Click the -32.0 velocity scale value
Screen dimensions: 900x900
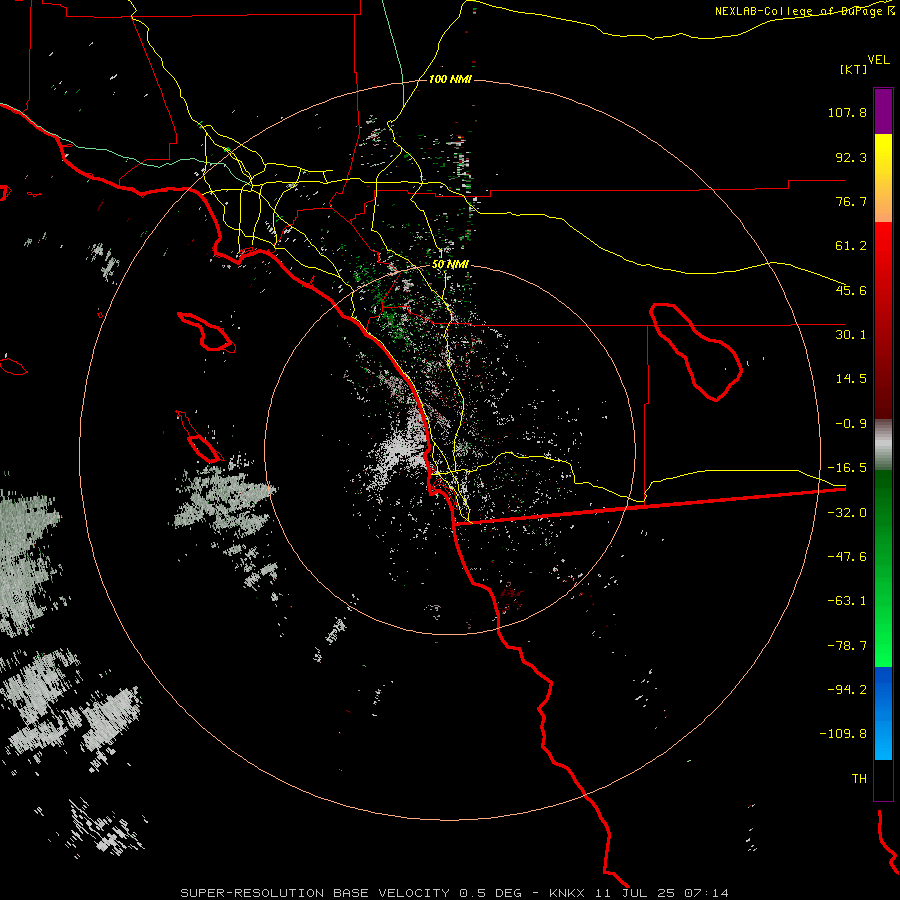[847, 513]
